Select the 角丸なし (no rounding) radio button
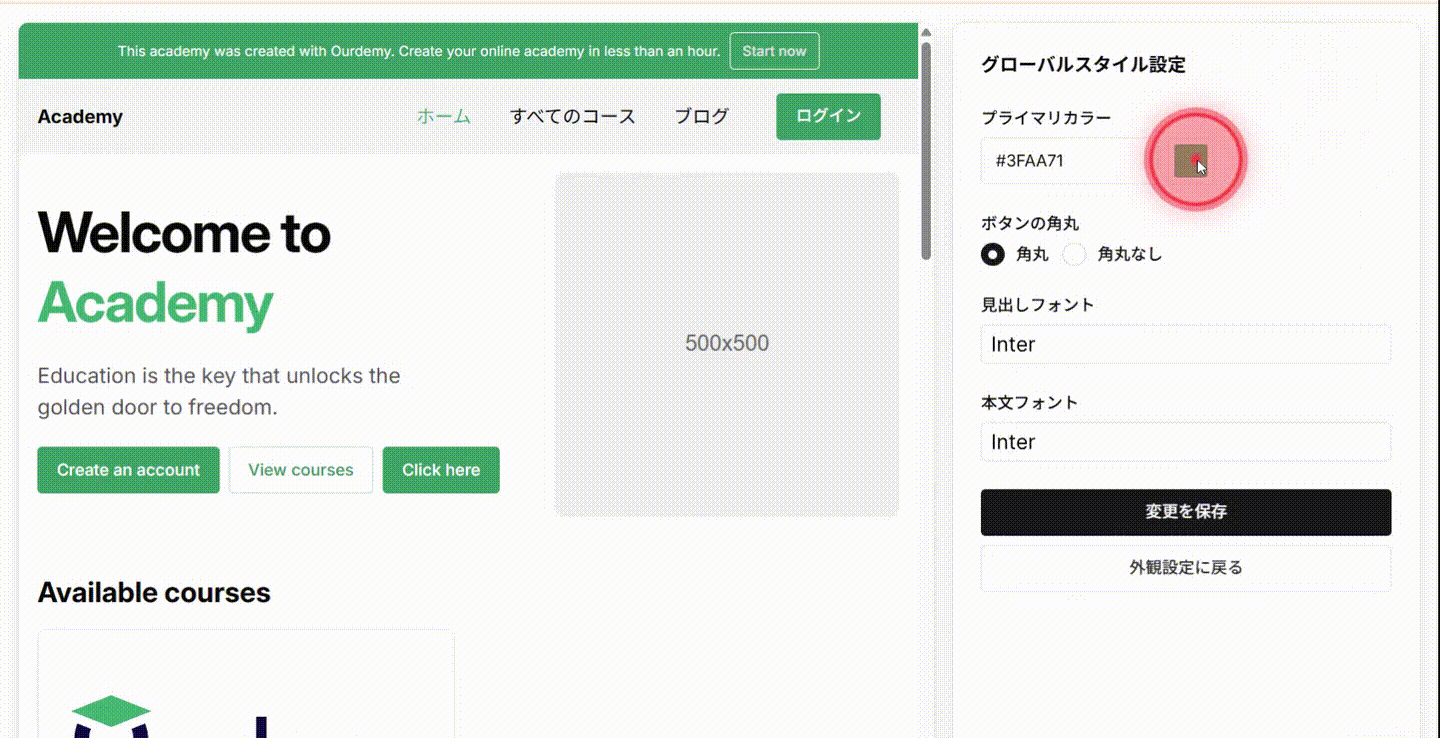 1074,254
